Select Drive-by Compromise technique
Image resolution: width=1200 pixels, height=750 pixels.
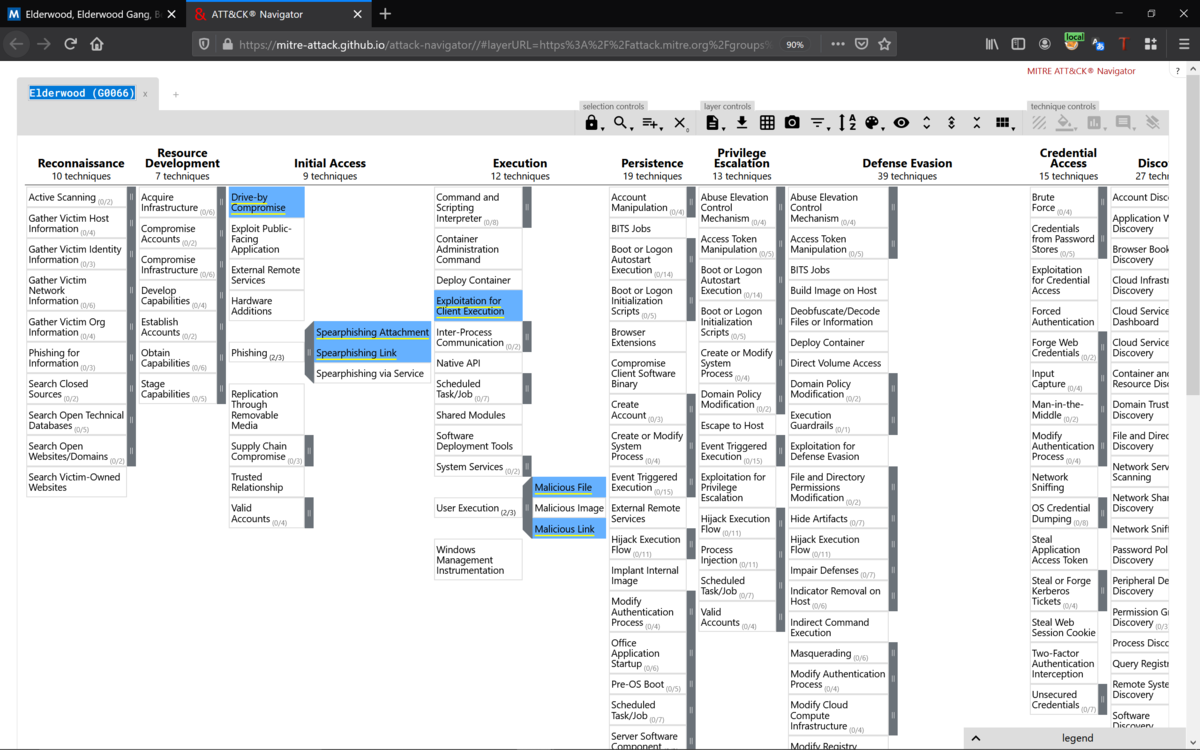click(x=266, y=202)
